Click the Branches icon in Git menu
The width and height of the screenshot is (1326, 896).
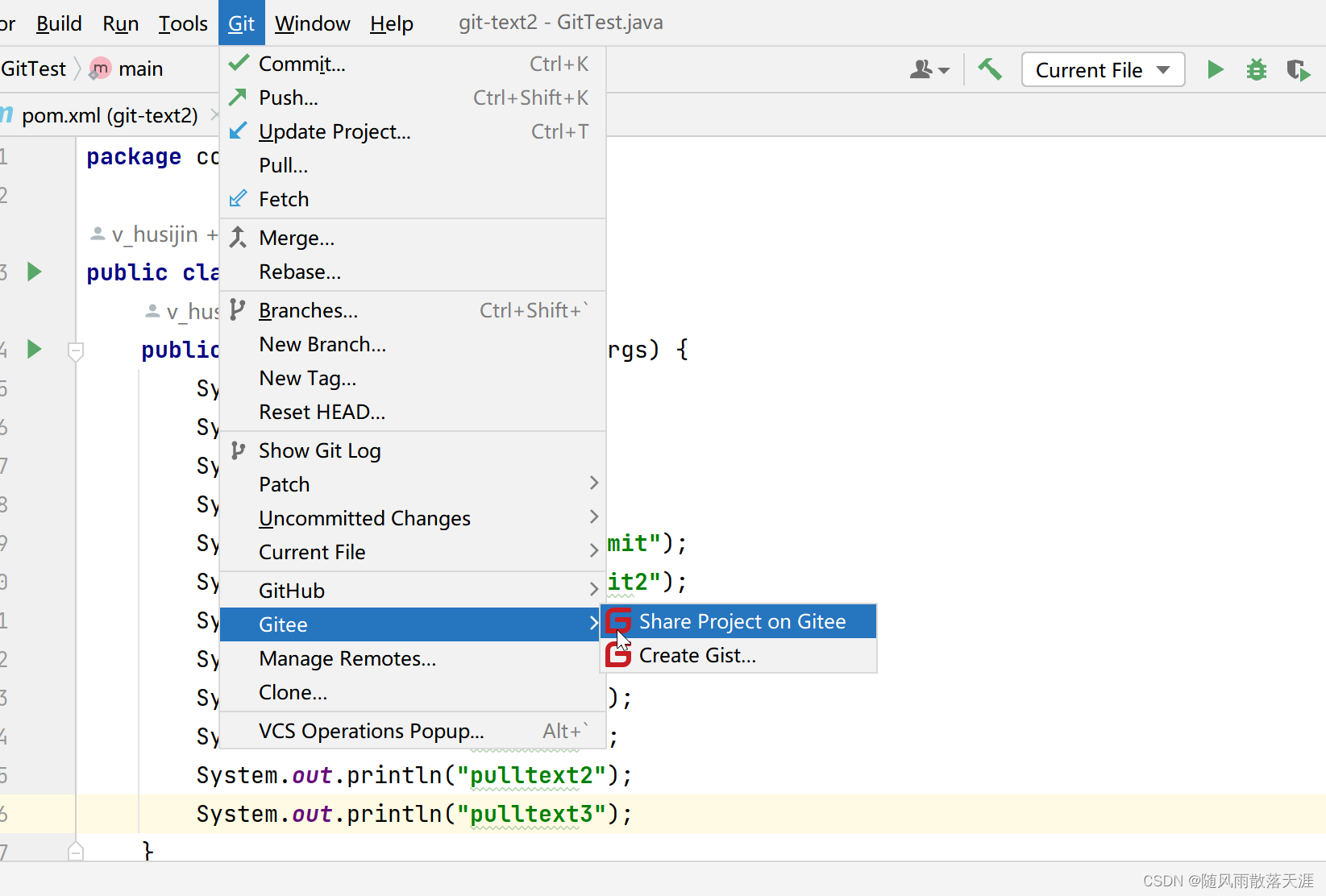point(237,309)
